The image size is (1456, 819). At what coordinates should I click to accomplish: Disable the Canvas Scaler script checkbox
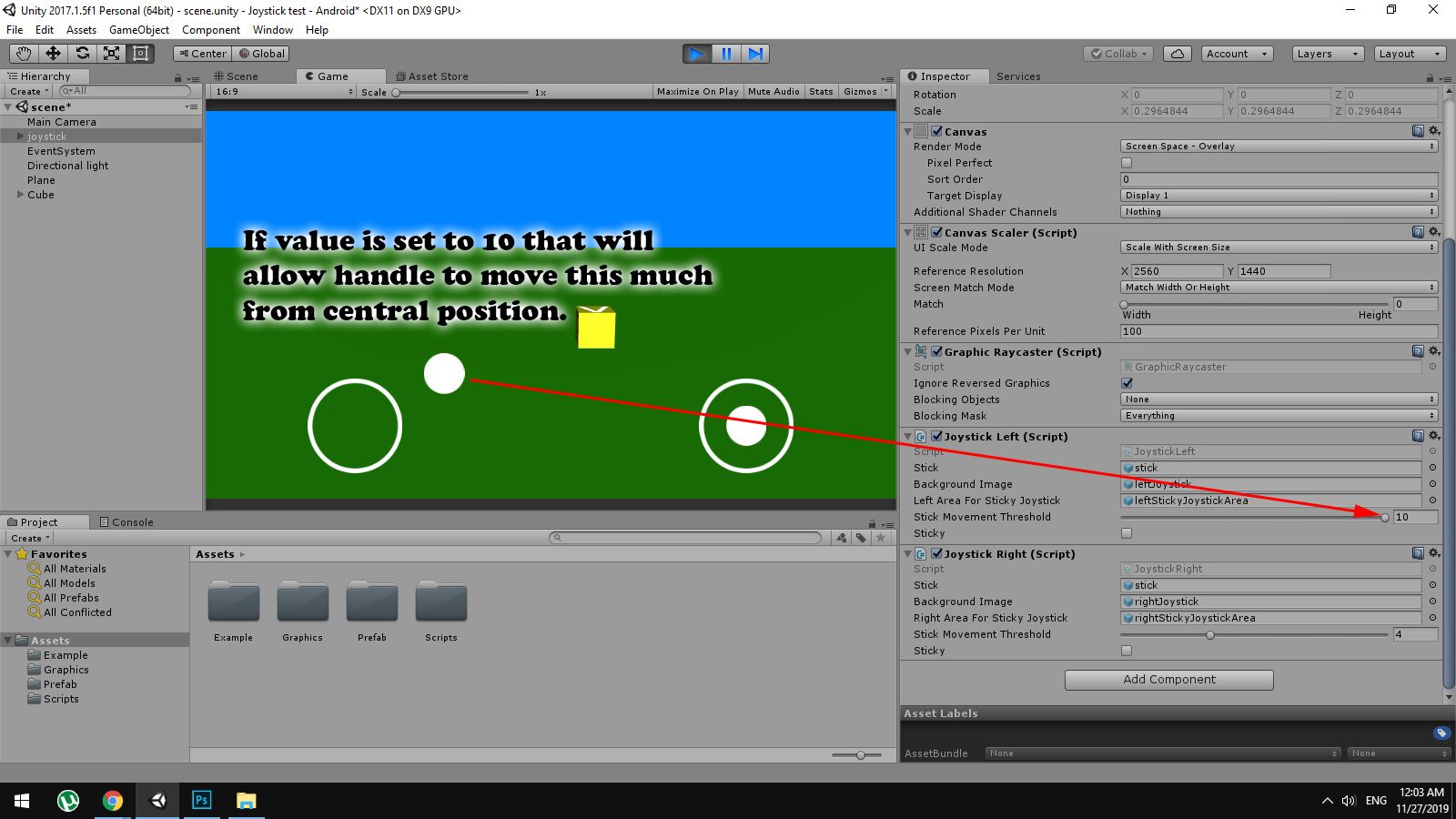pos(936,232)
